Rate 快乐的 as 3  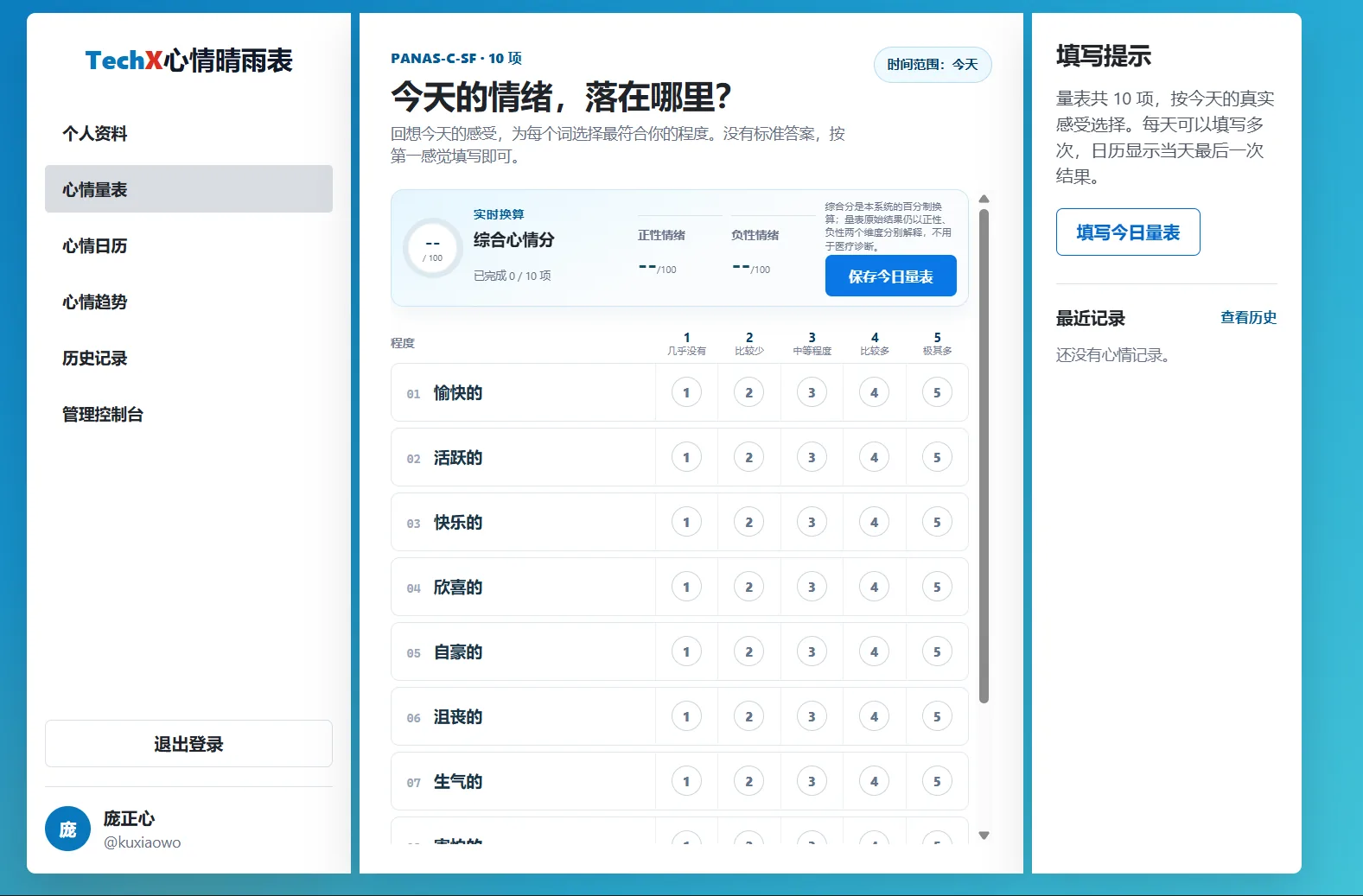812,522
